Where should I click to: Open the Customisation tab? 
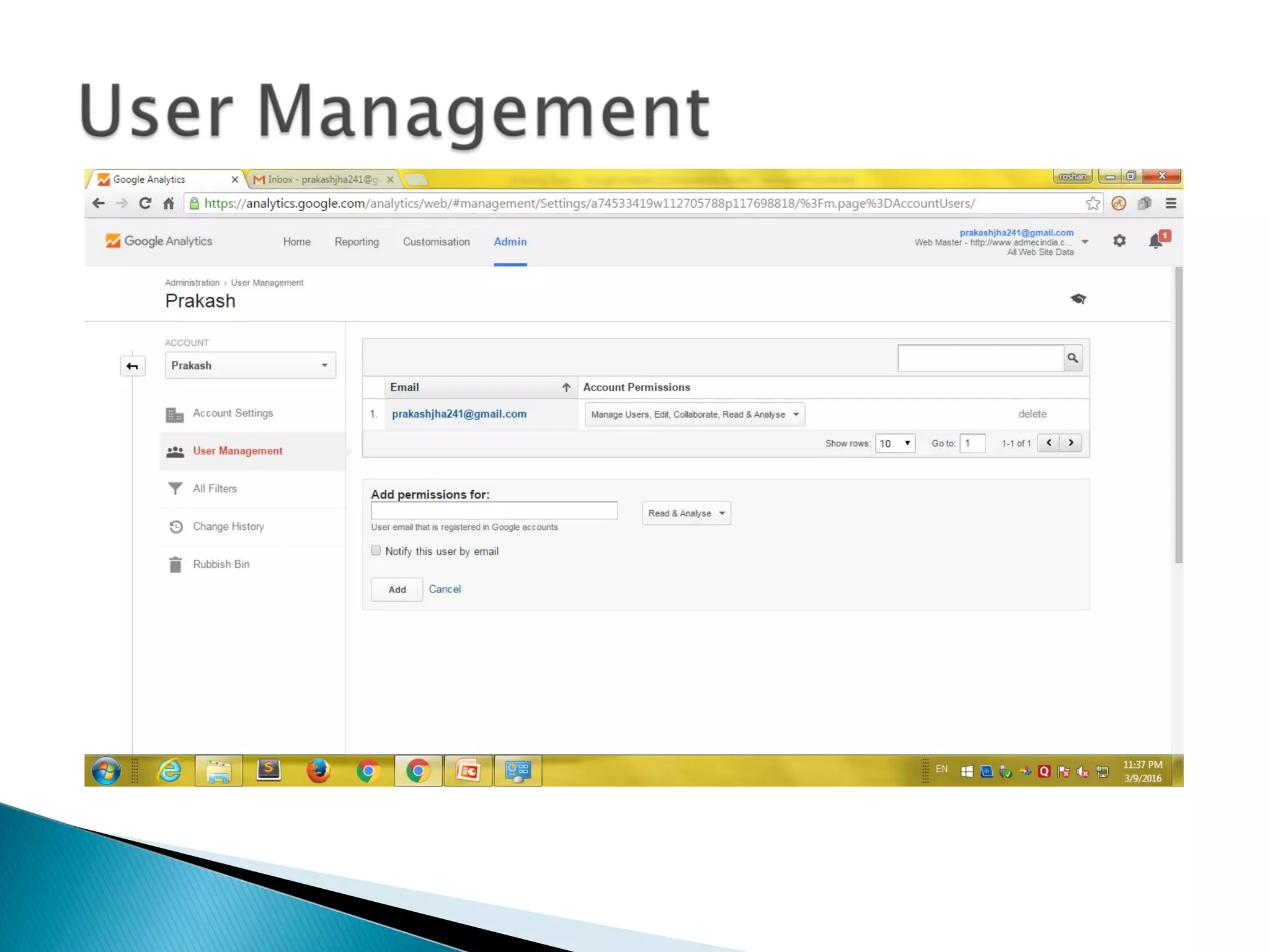(x=436, y=242)
